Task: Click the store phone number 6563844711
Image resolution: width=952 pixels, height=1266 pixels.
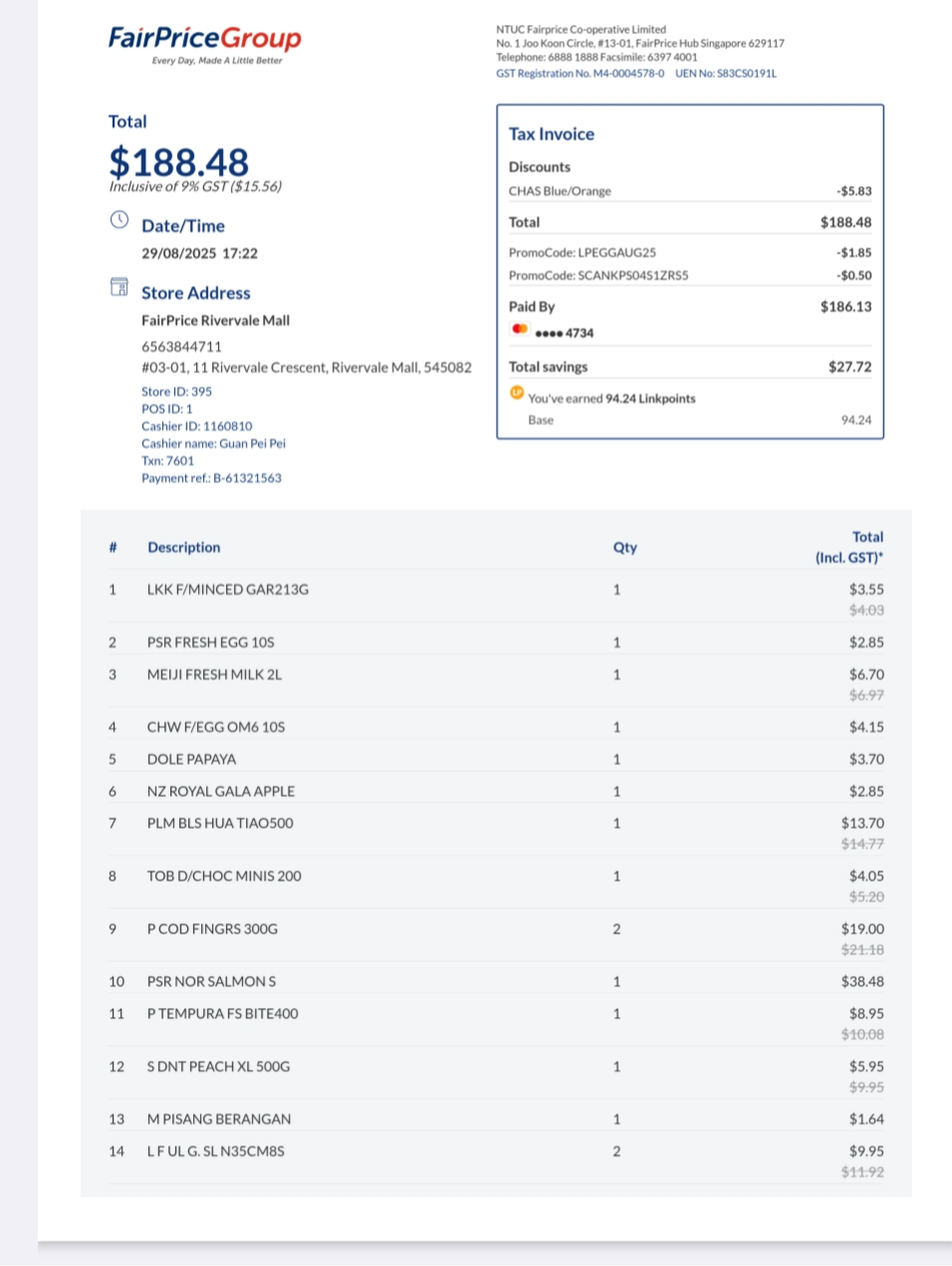Action: coord(181,347)
